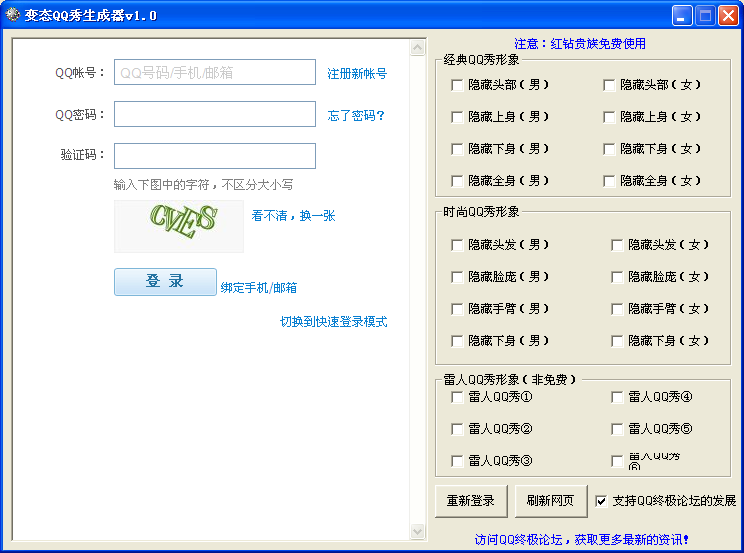
Task: Toggle 隐藏下身（男）in 经典QQ秀形象
Action: [457, 150]
